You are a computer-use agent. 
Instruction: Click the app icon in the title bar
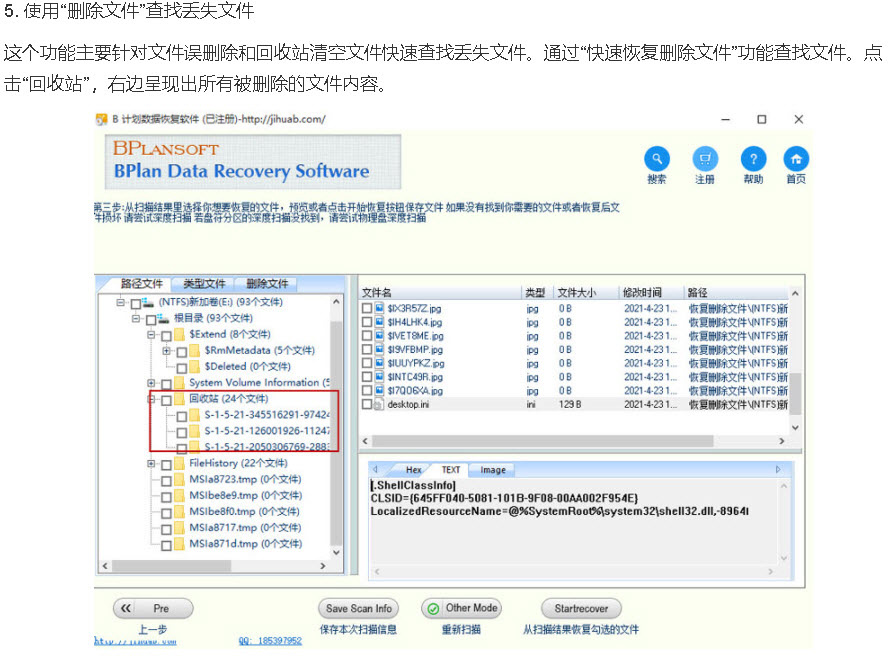tap(102, 119)
